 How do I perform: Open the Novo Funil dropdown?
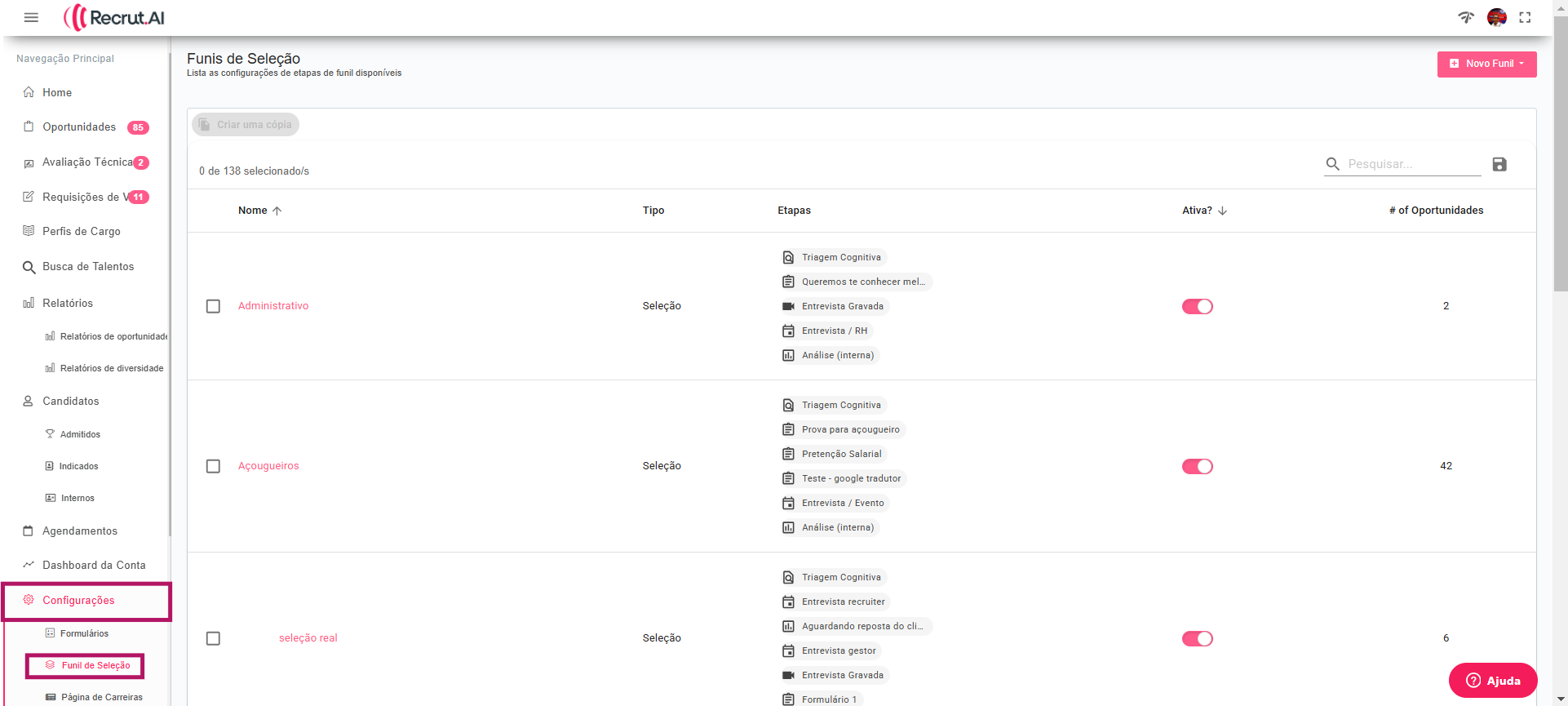click(x=1486, y=64)
